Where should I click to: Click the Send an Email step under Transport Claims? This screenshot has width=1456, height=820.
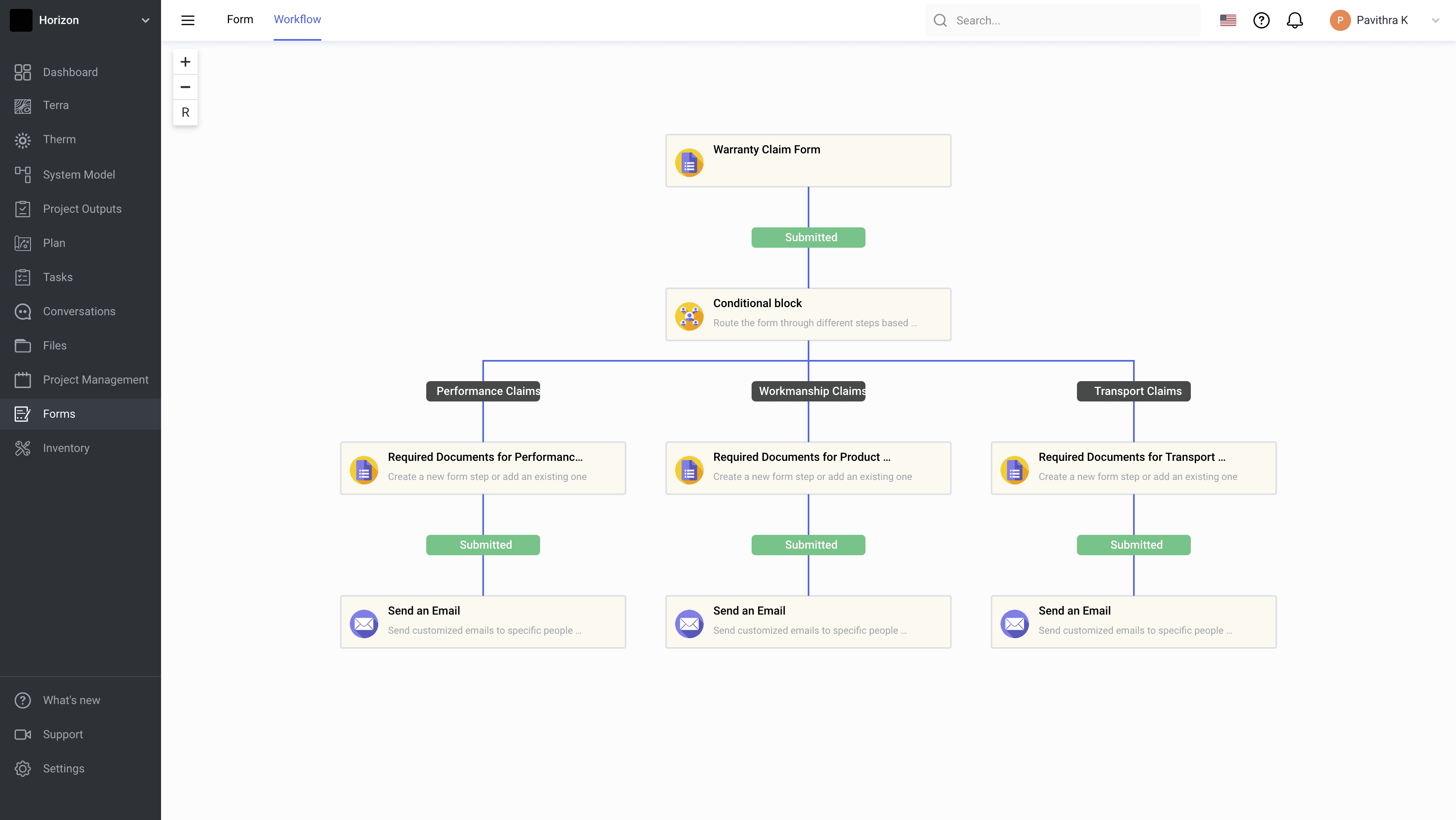point(1133,621)
